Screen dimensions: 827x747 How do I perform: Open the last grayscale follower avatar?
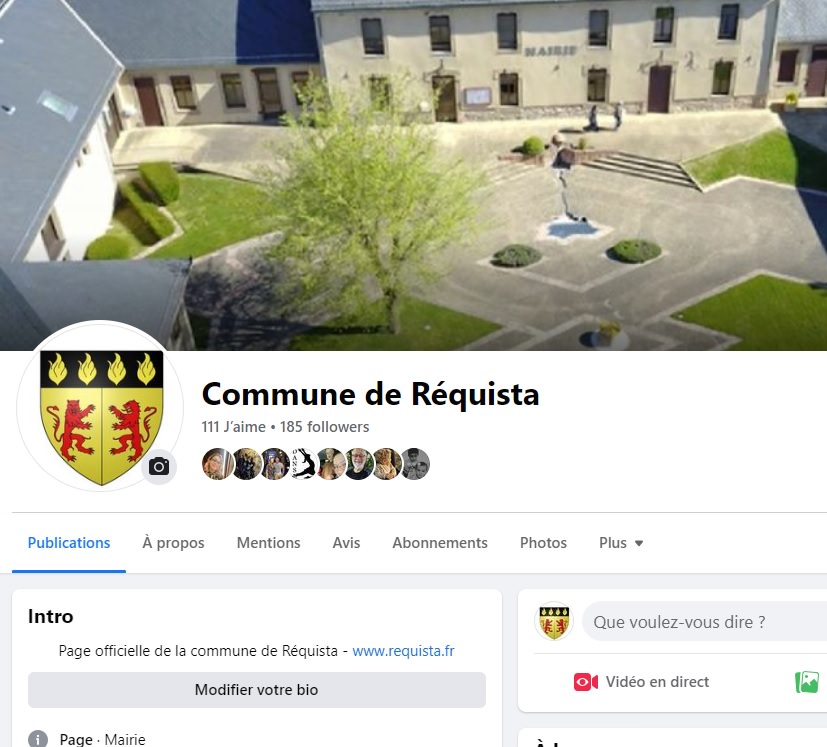point(416,464)
